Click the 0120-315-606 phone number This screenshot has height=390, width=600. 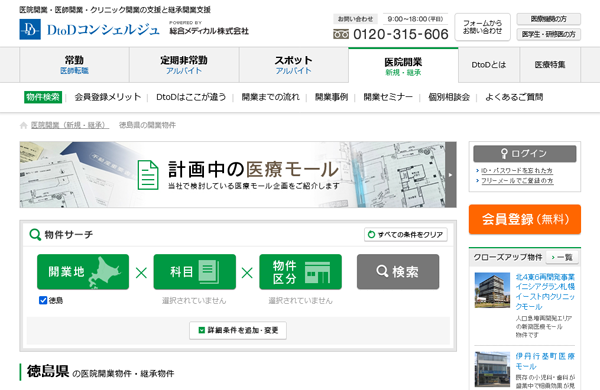point(401,34)
